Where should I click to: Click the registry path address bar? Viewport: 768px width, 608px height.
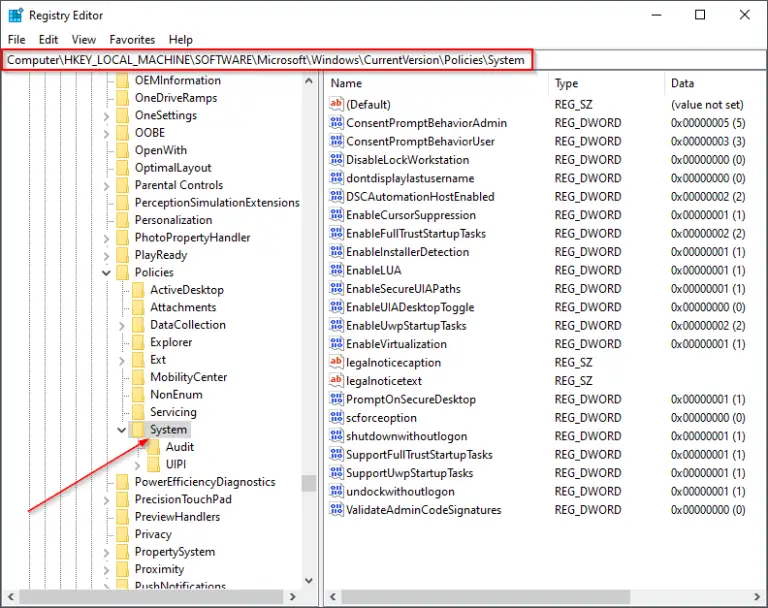point(266,60)
